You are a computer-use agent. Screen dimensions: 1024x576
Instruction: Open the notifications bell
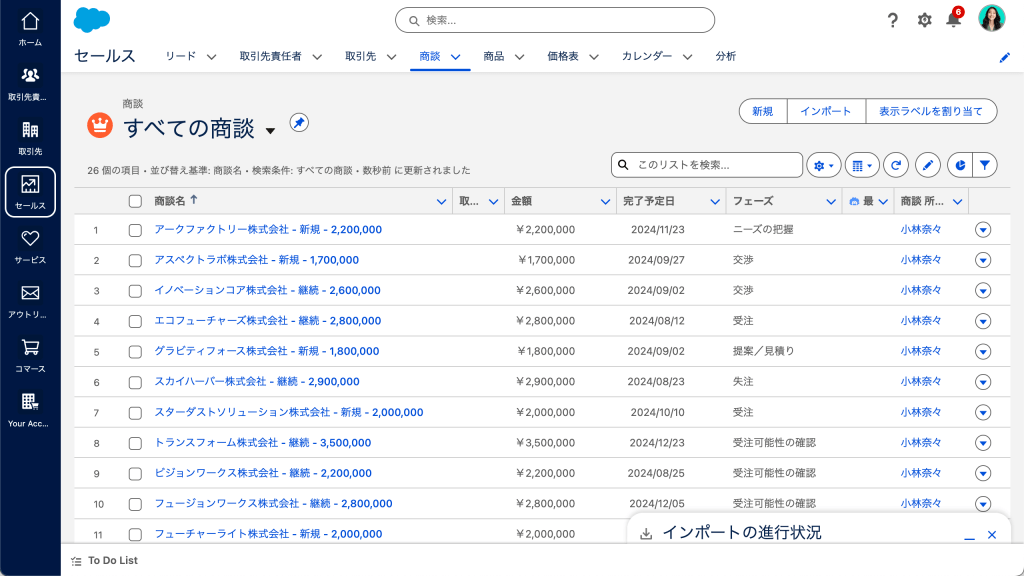pyautogui.click(x=954, y=19)
